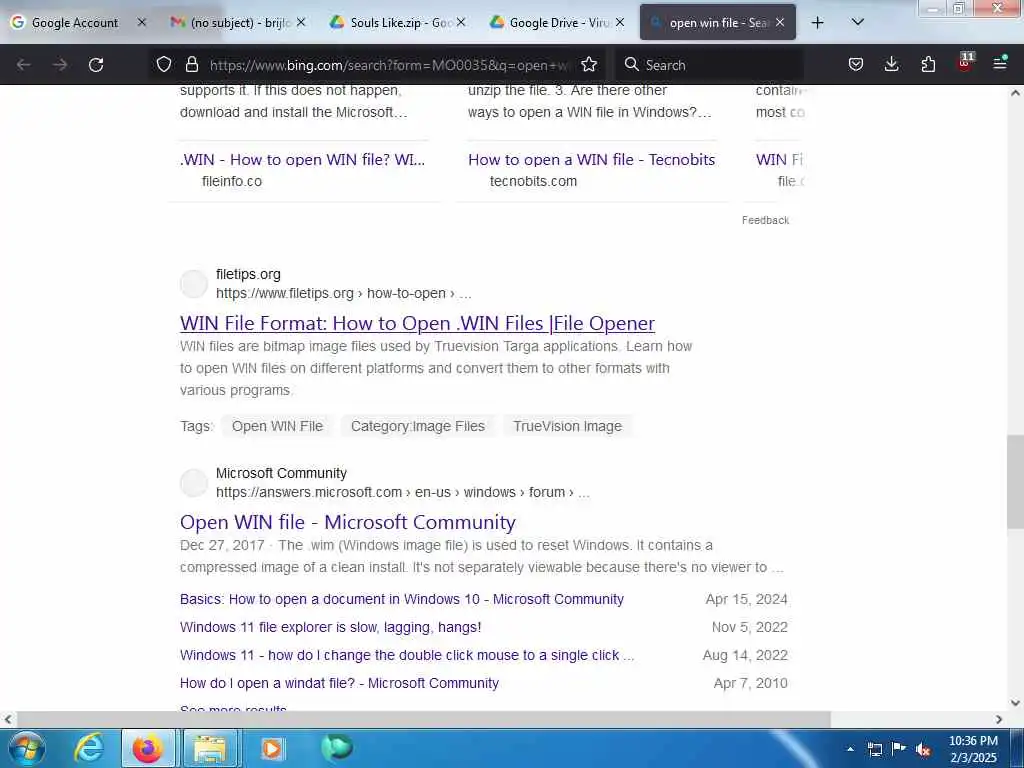
Task: Bookmark this page with the star
Action: click(589, 64)
